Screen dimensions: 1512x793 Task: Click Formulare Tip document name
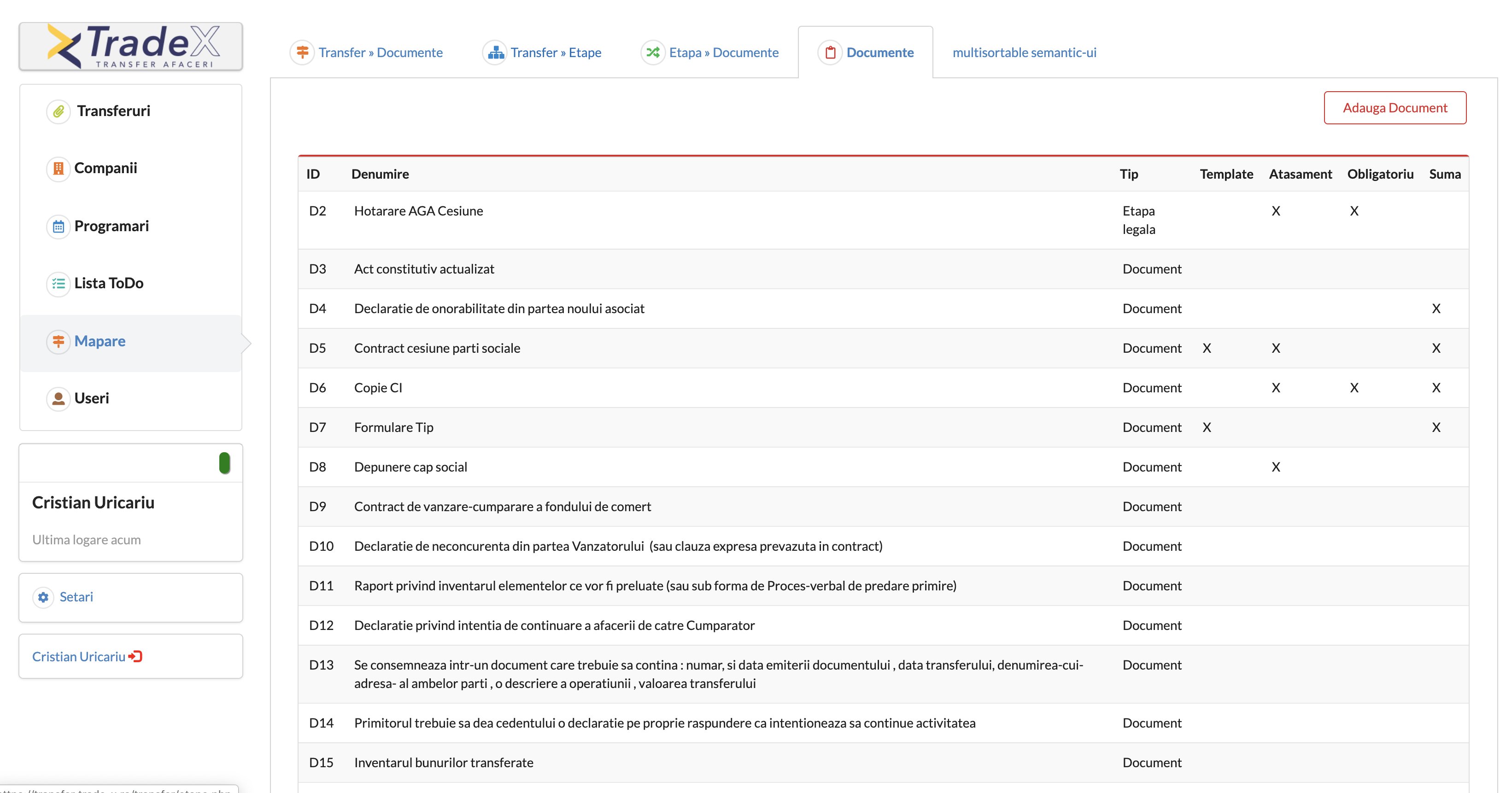pyautogui.click(x=393, y=428)
